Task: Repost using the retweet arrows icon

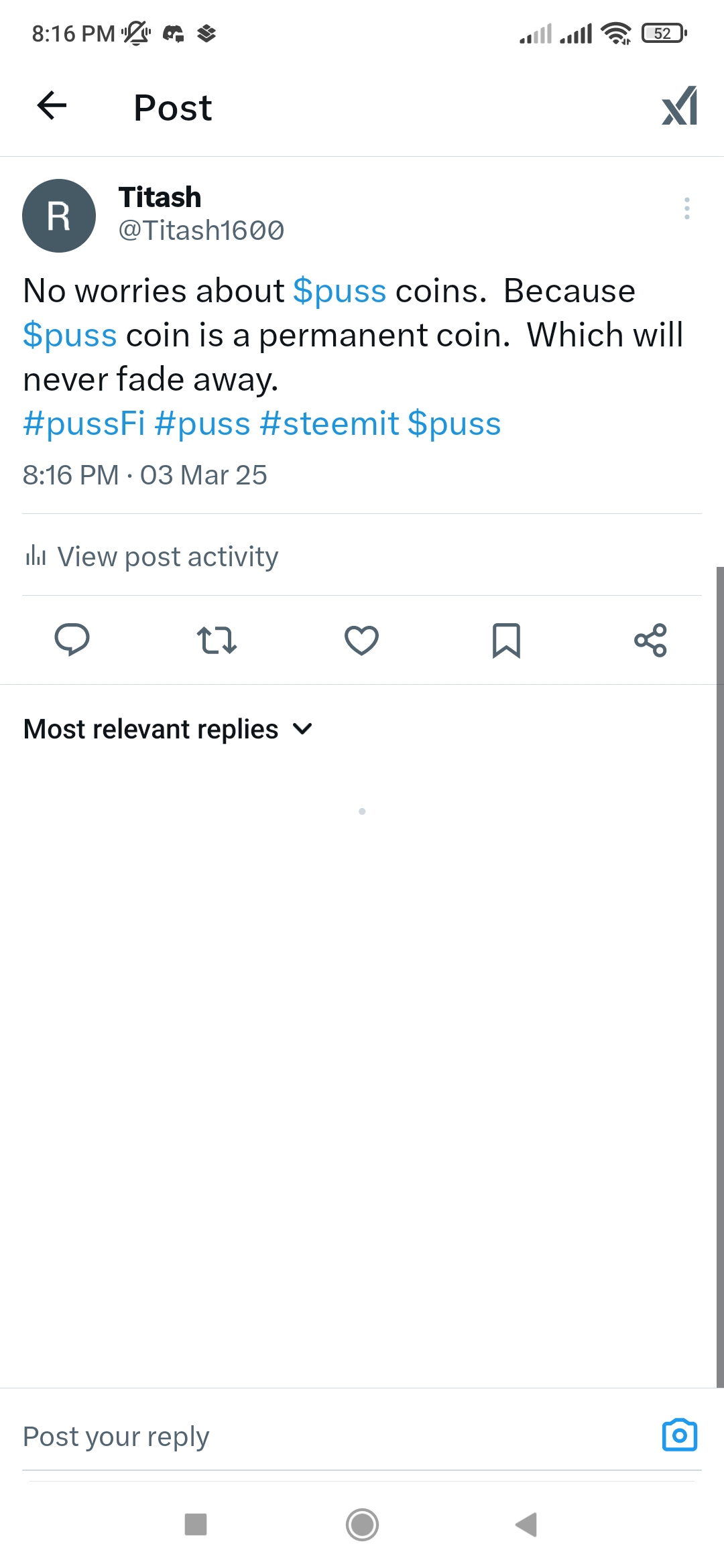Action: point(217,640)
